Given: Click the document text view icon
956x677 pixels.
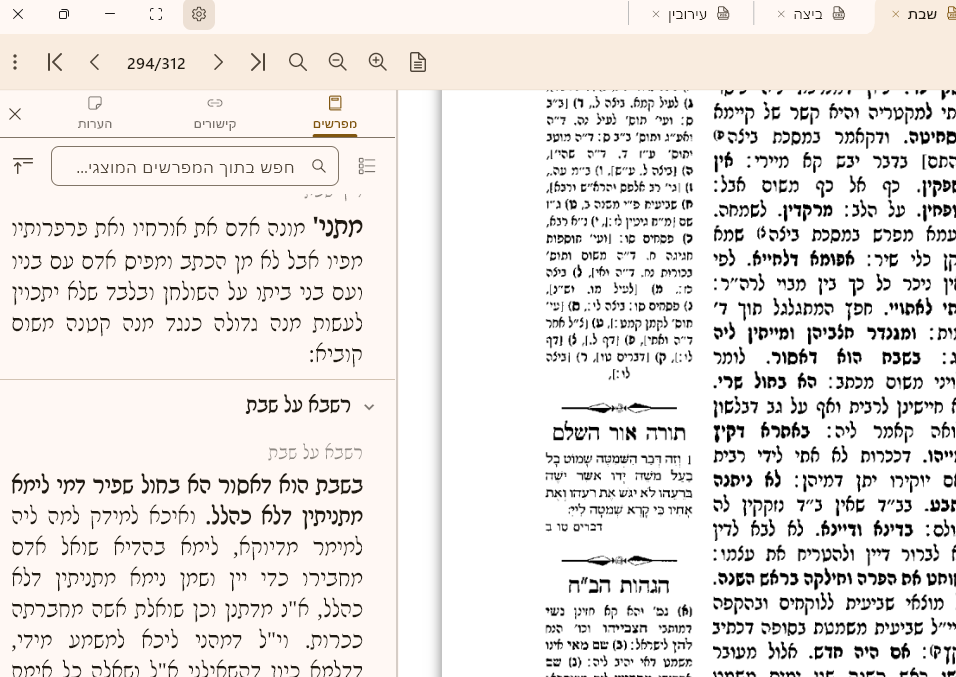Looking at the screenshot, I should coord(418,63).
